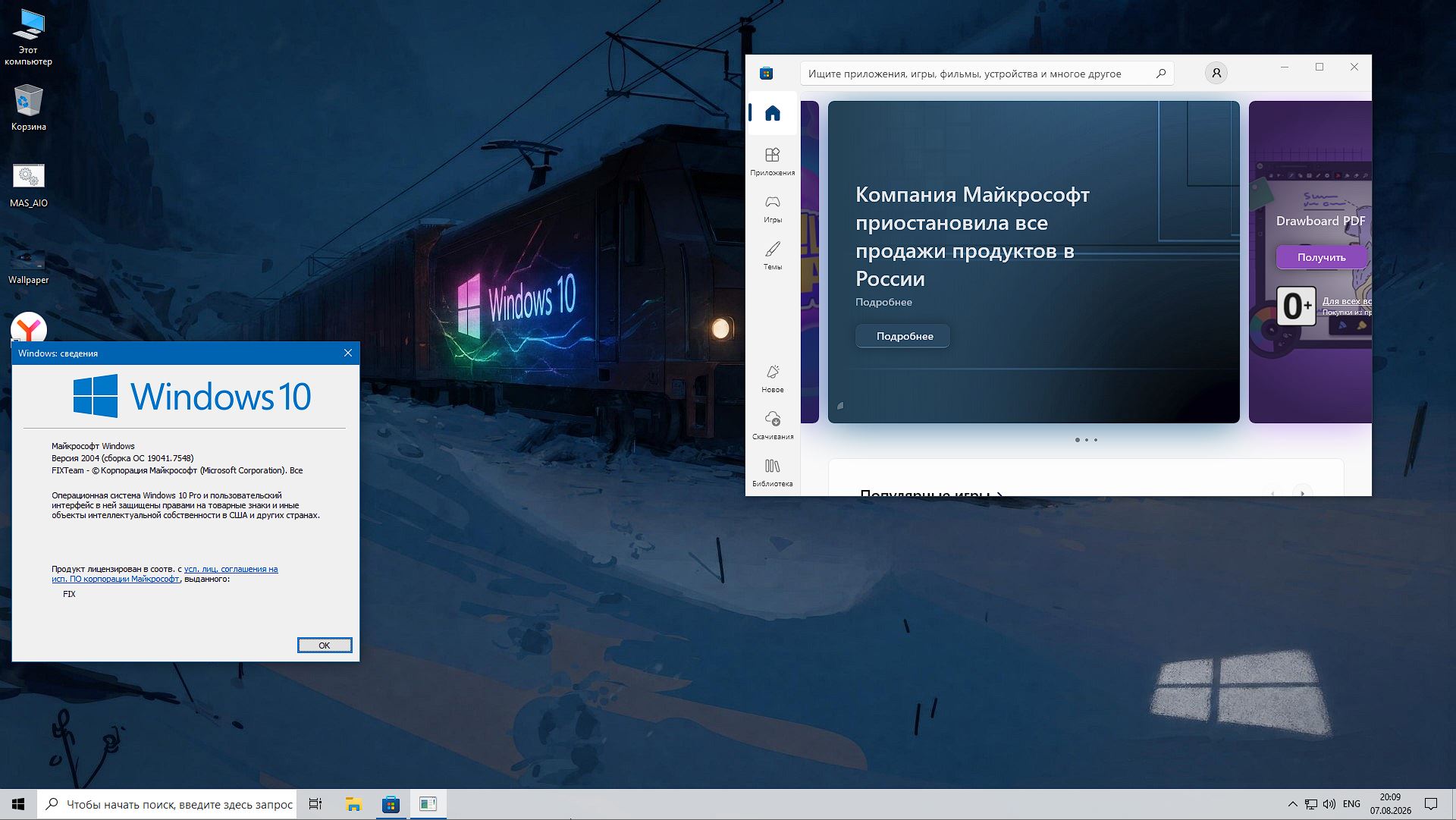The width and height of the screenshot is (1456, 820).
Task: Open the Store user account profile
Action: click(1216, 73)
